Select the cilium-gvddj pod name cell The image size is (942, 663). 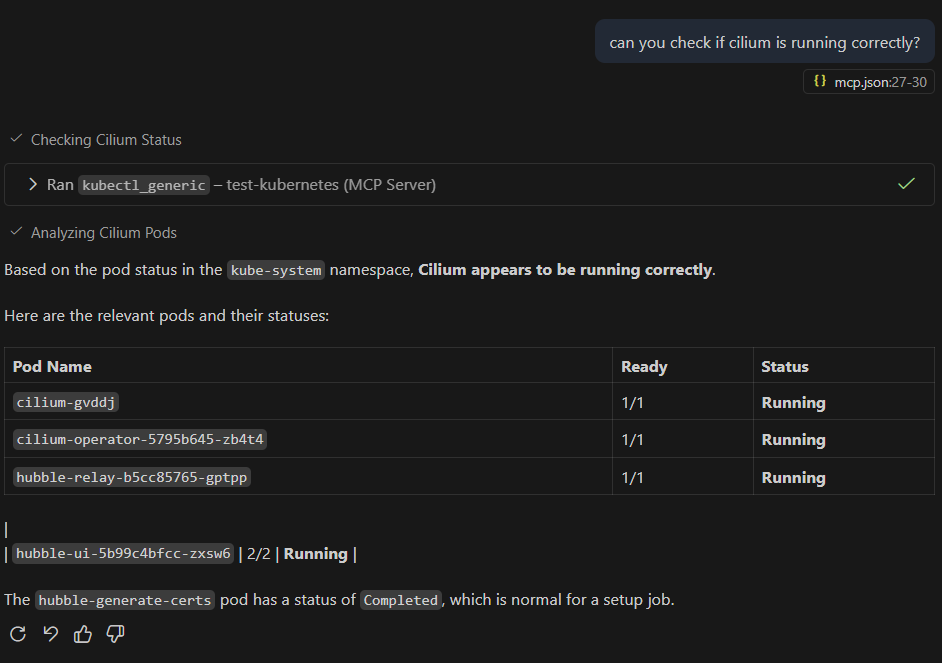click(66, 402)
